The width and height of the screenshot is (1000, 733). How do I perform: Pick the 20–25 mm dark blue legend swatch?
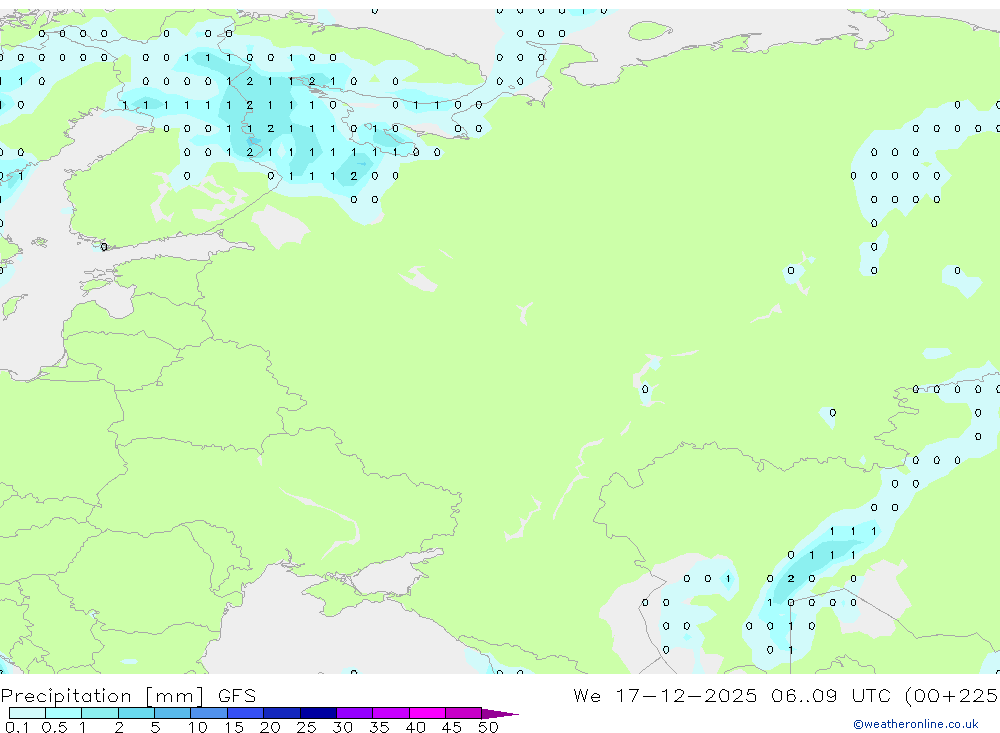(x=282, y=713)
